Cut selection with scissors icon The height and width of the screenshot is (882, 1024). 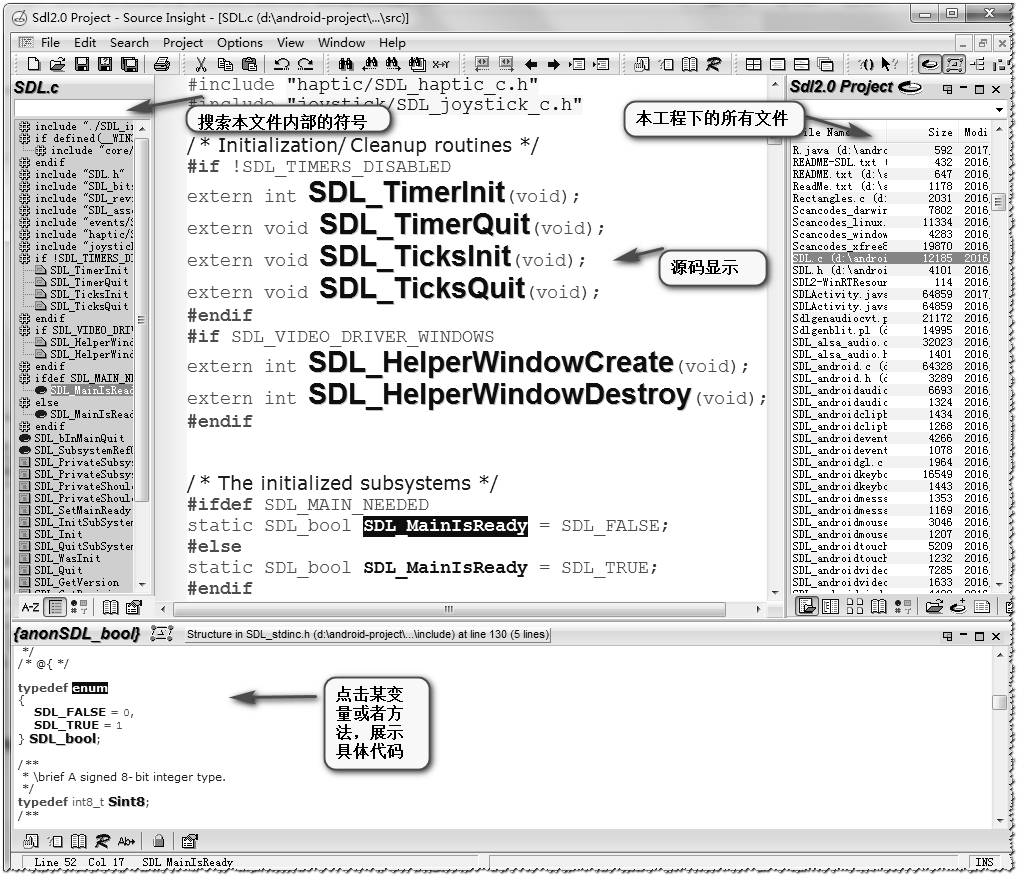(x=201, y=64)
